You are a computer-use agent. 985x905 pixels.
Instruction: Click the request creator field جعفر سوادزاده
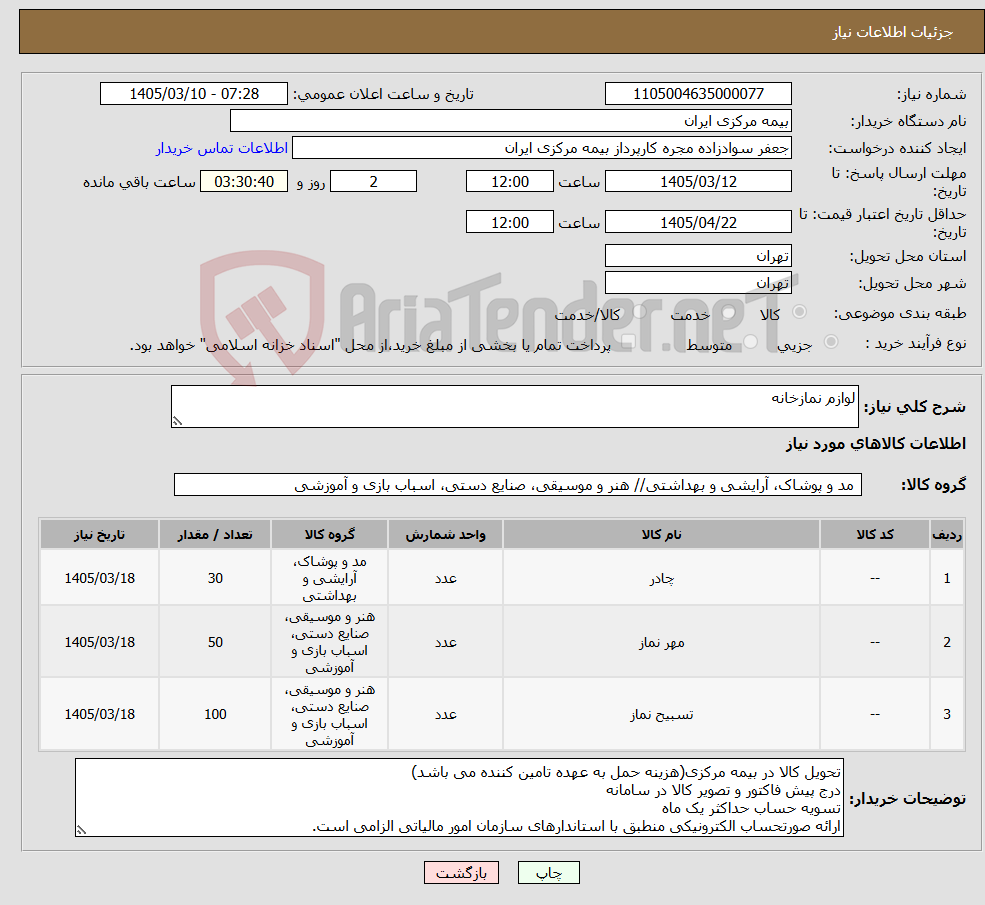click(541, 148)
